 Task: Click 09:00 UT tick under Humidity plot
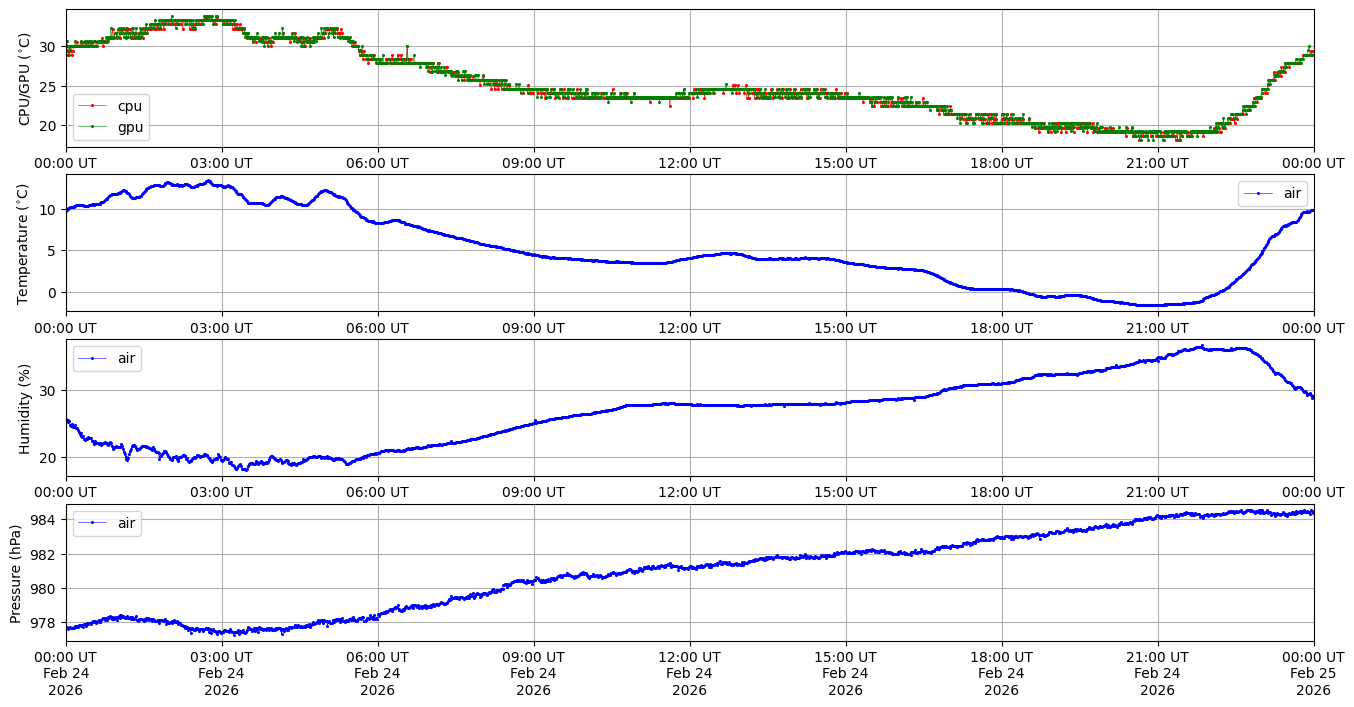click(x=533, y=492)
